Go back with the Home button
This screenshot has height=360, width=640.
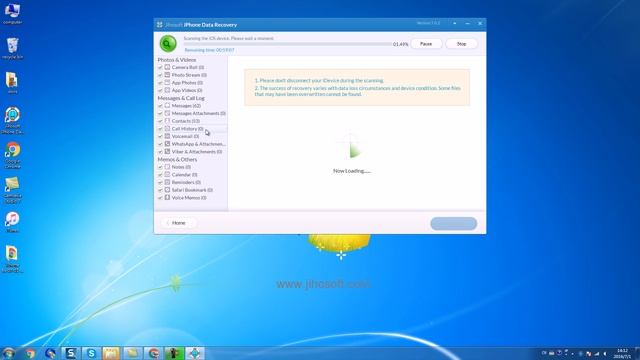[x=178, y=223]
